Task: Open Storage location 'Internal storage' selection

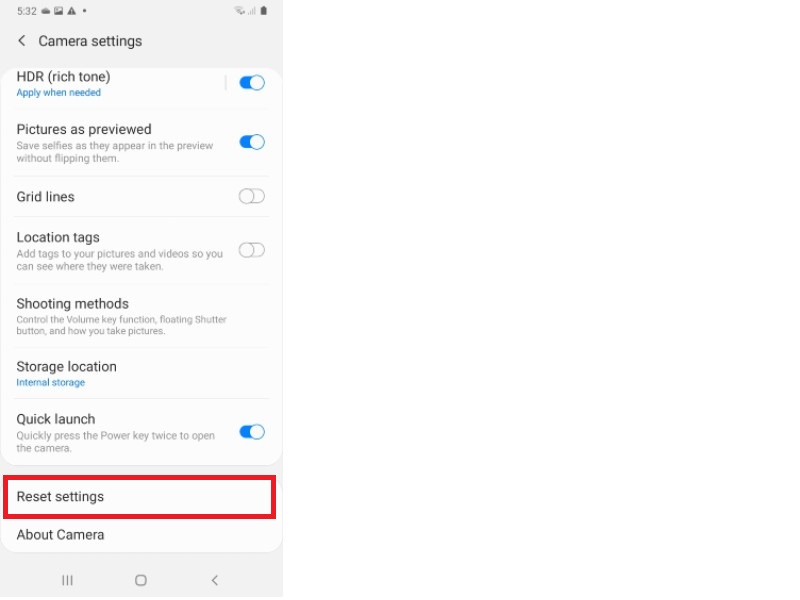Action: click(x=51, y=382)
